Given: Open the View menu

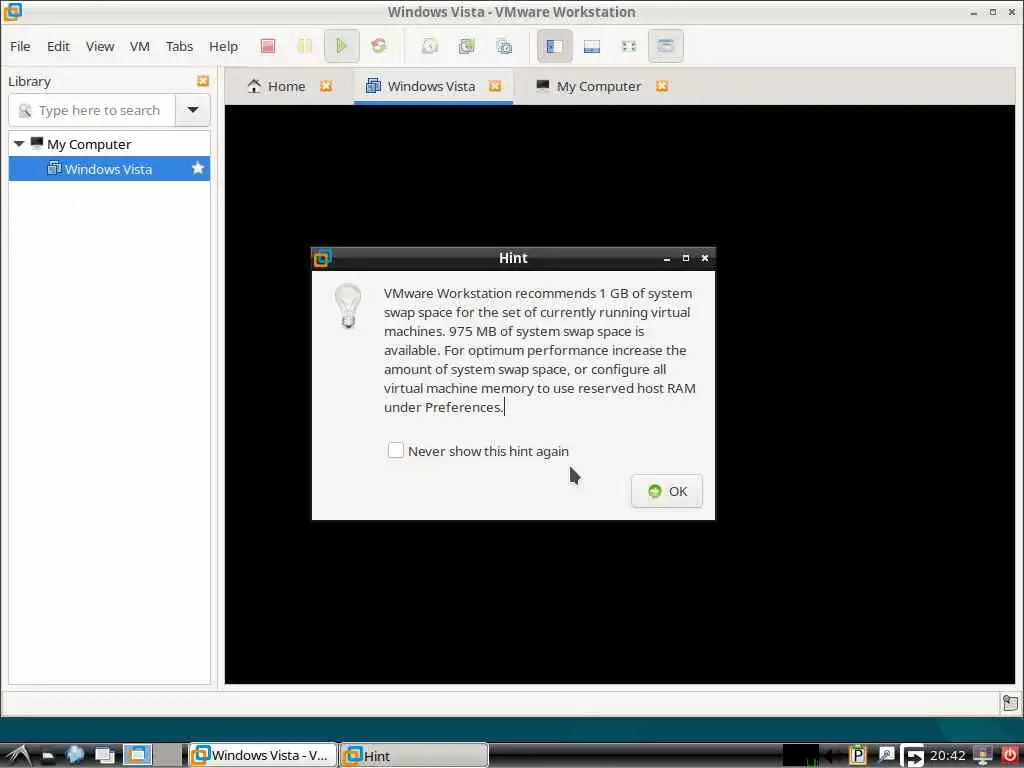Looking at the screenshot, I should 100,46.
